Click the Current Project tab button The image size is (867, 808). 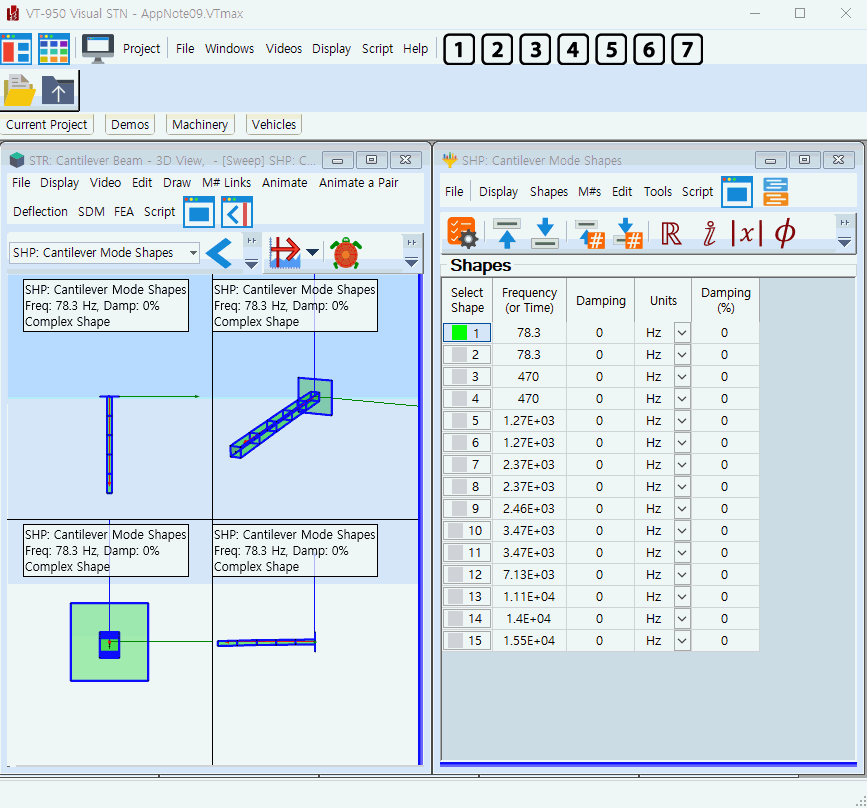point(46,124)
